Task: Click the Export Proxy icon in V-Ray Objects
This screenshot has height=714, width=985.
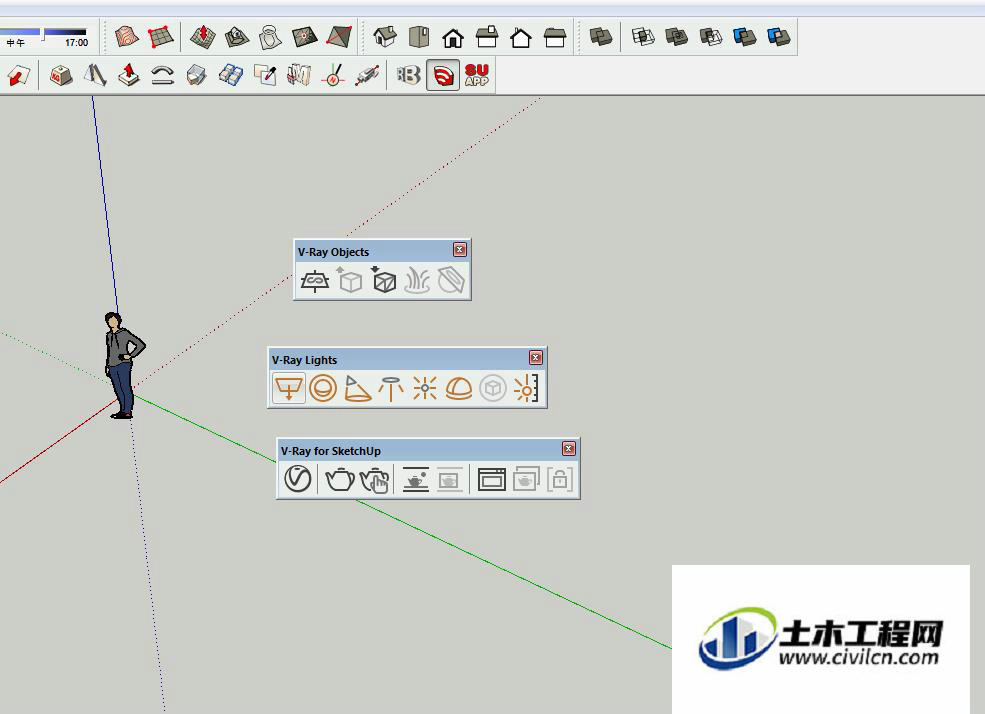Action: click(349, 280)
